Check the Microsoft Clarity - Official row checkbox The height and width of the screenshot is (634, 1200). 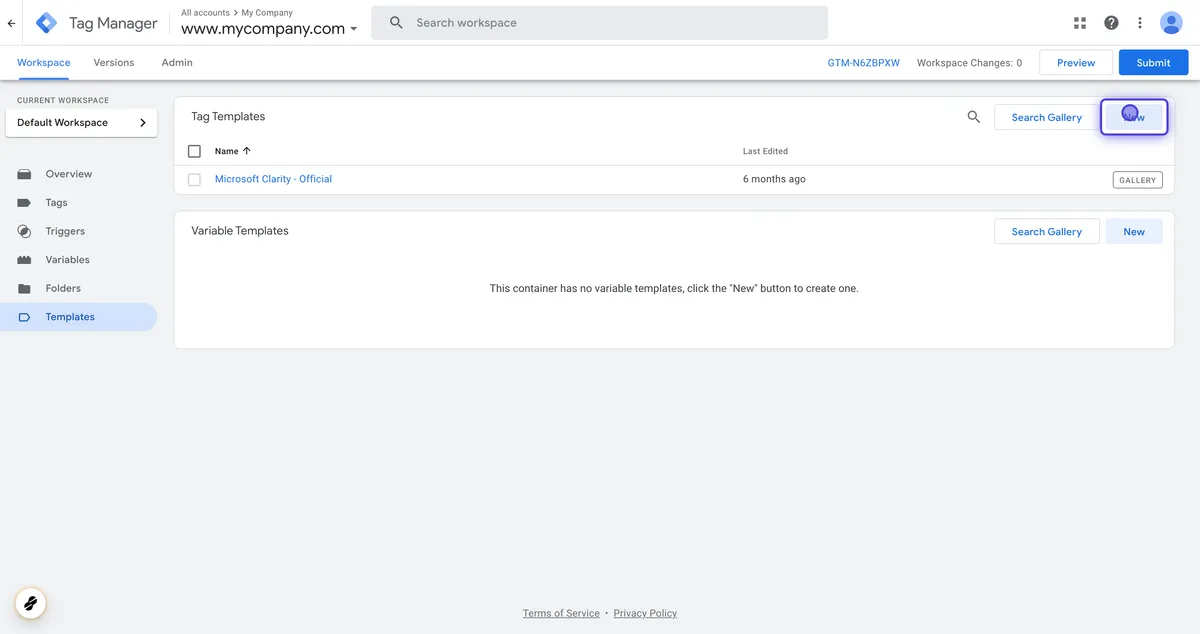195,180
